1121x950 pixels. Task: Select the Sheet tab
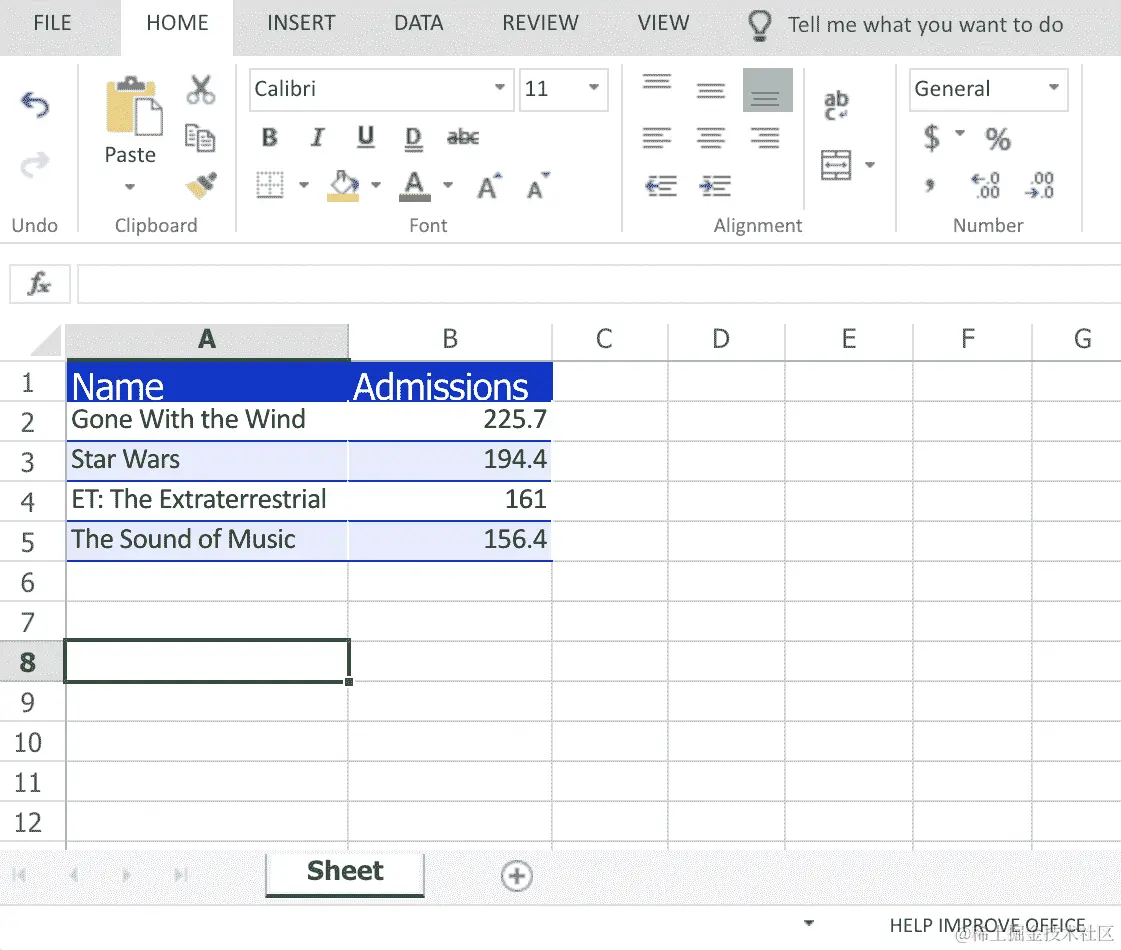[x=345, y=873]
